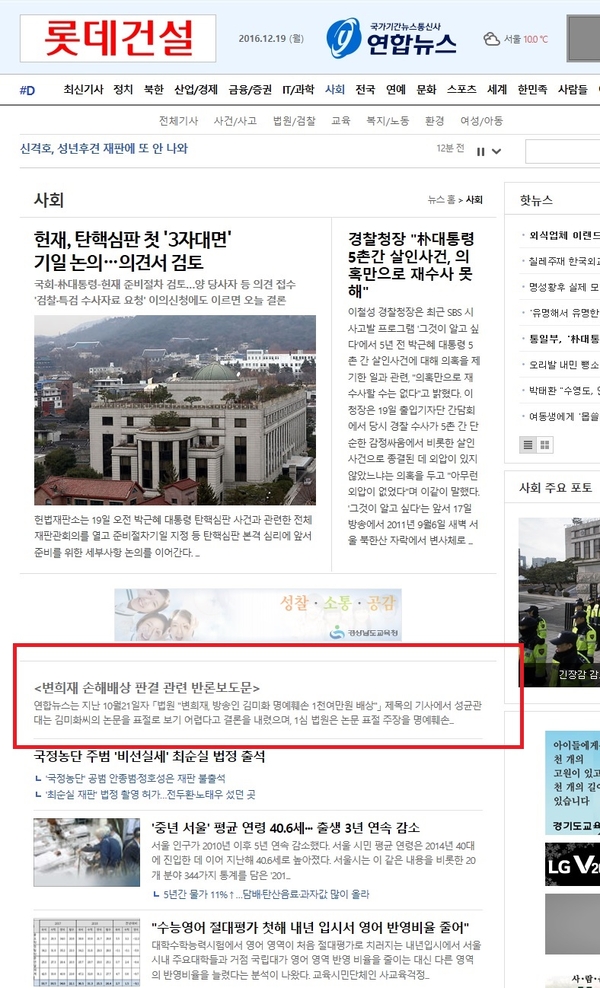Go to 산업/경제 section
The height and width of the screenshot is (988, 600).
coord(196,89)
